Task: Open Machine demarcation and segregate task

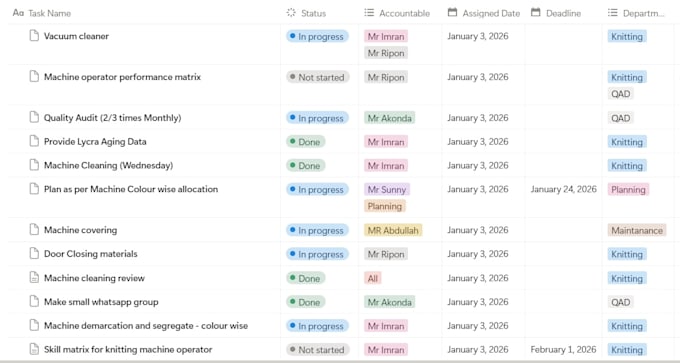Action: [146, 326]
